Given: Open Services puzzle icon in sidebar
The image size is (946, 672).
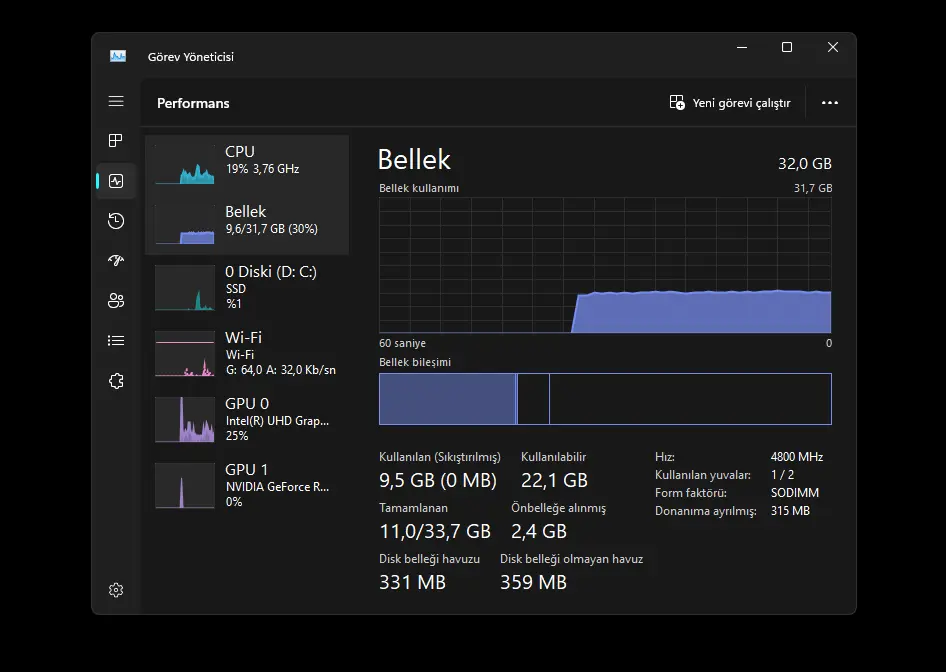Looking at the screenshot, I should coord(116,381).
